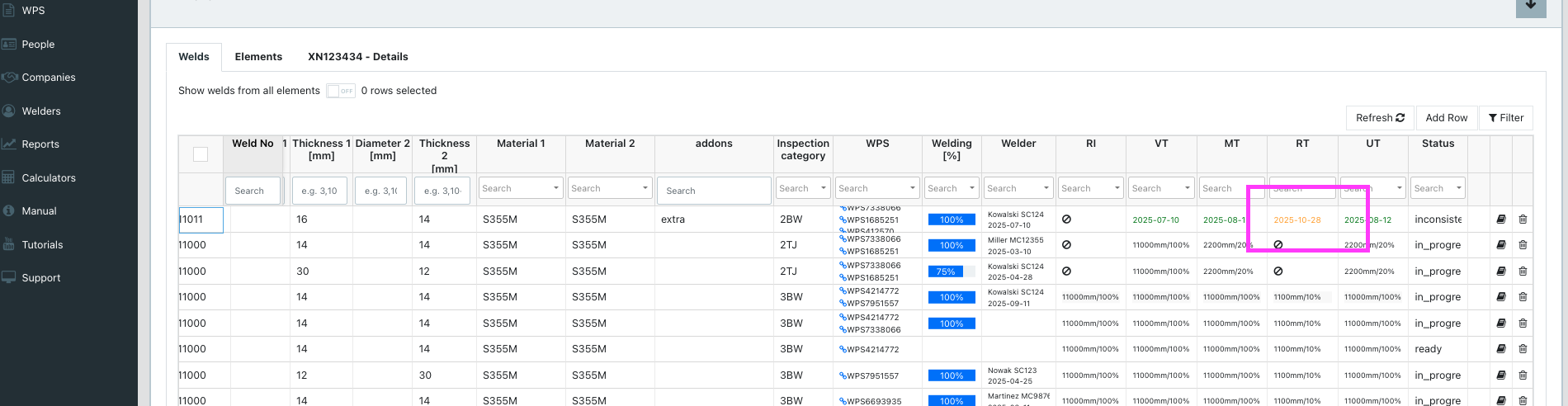Image resolution: width=1568 pixels, height=406 pixels.
Task: Focus the Weld No search field
Action: pos(253,191)
